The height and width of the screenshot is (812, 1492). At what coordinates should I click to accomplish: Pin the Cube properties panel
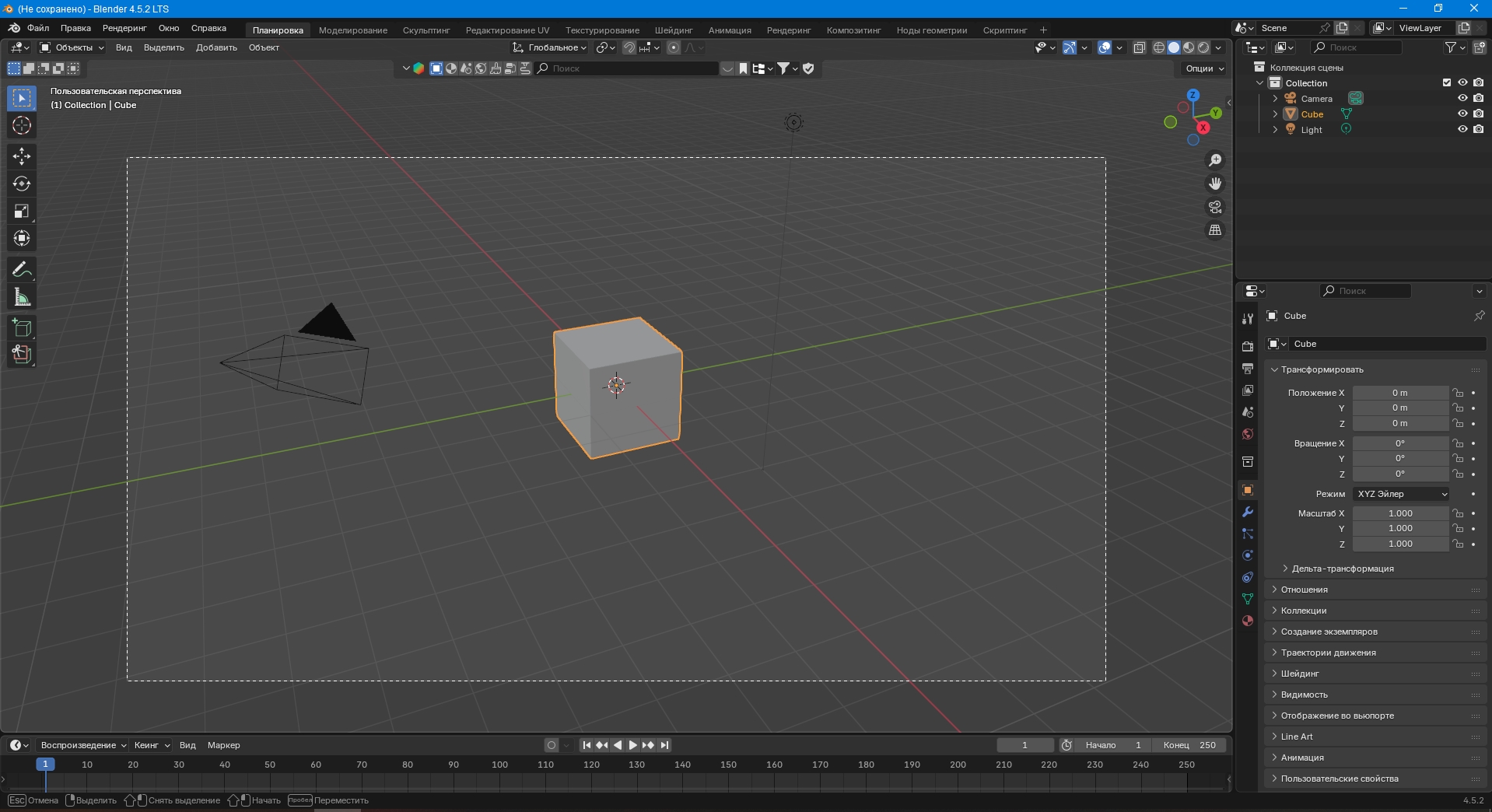tap(1479, 316)
